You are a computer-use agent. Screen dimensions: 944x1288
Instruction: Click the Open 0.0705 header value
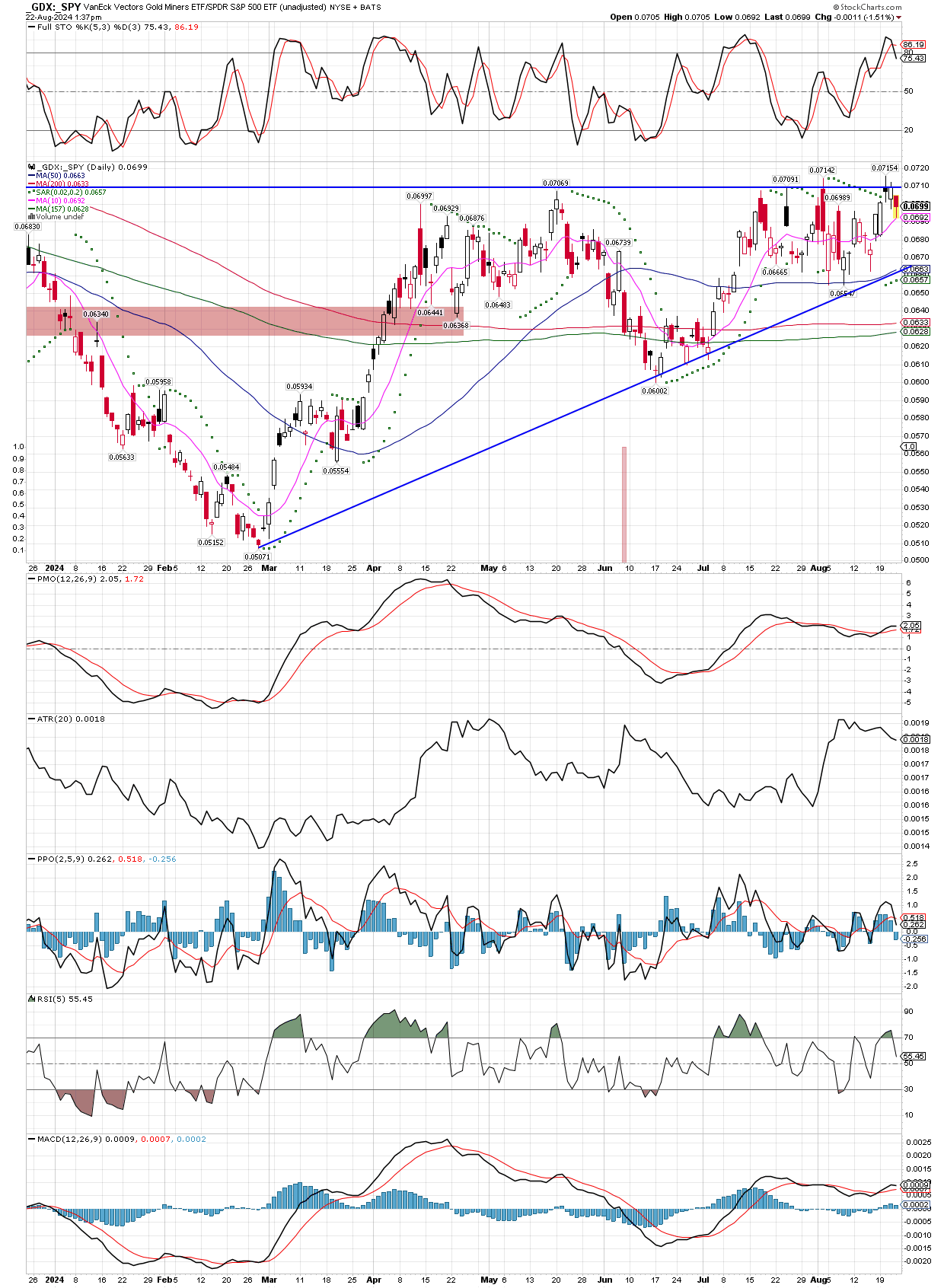(x=635, y=17)
